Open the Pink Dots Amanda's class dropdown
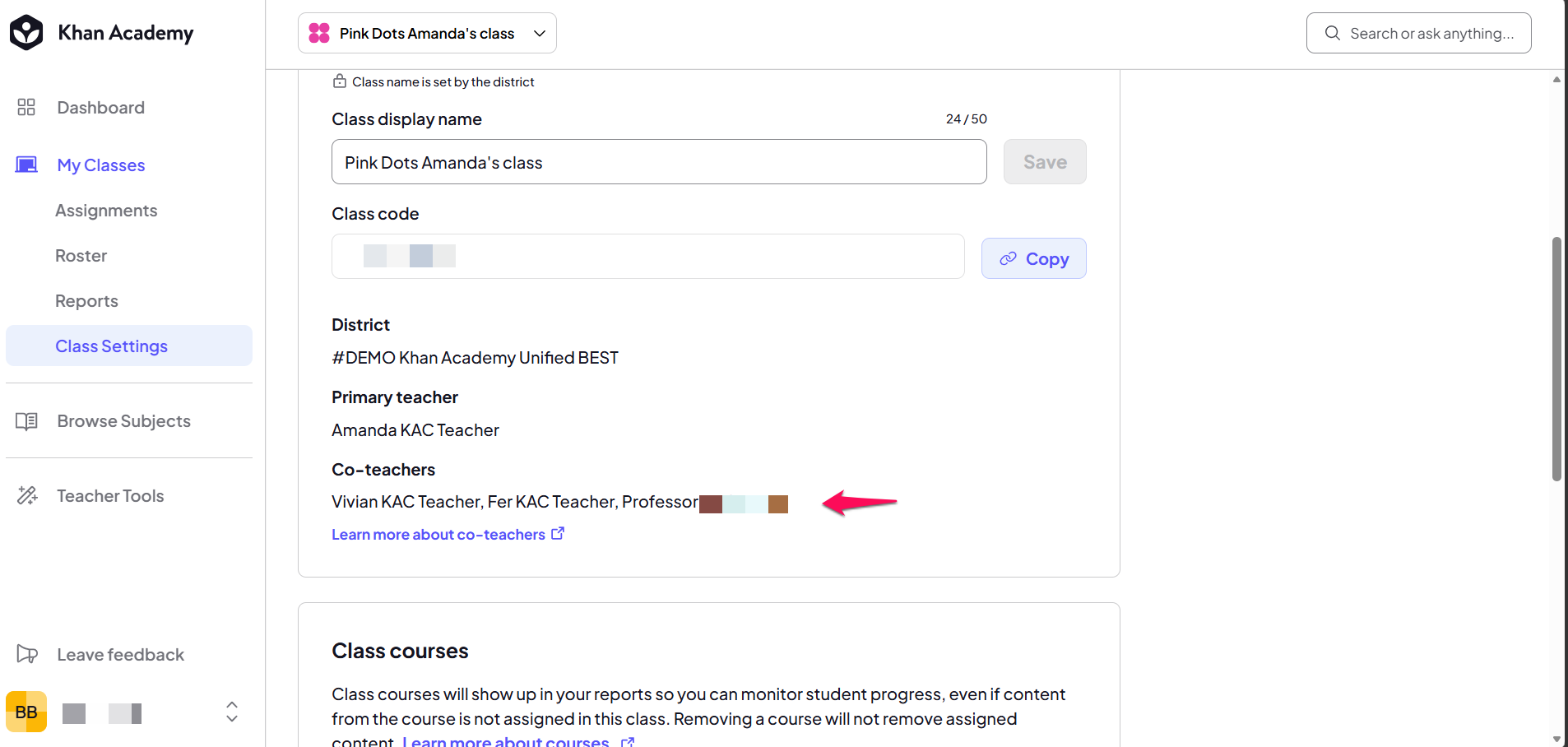 click(x=427, y=33)
